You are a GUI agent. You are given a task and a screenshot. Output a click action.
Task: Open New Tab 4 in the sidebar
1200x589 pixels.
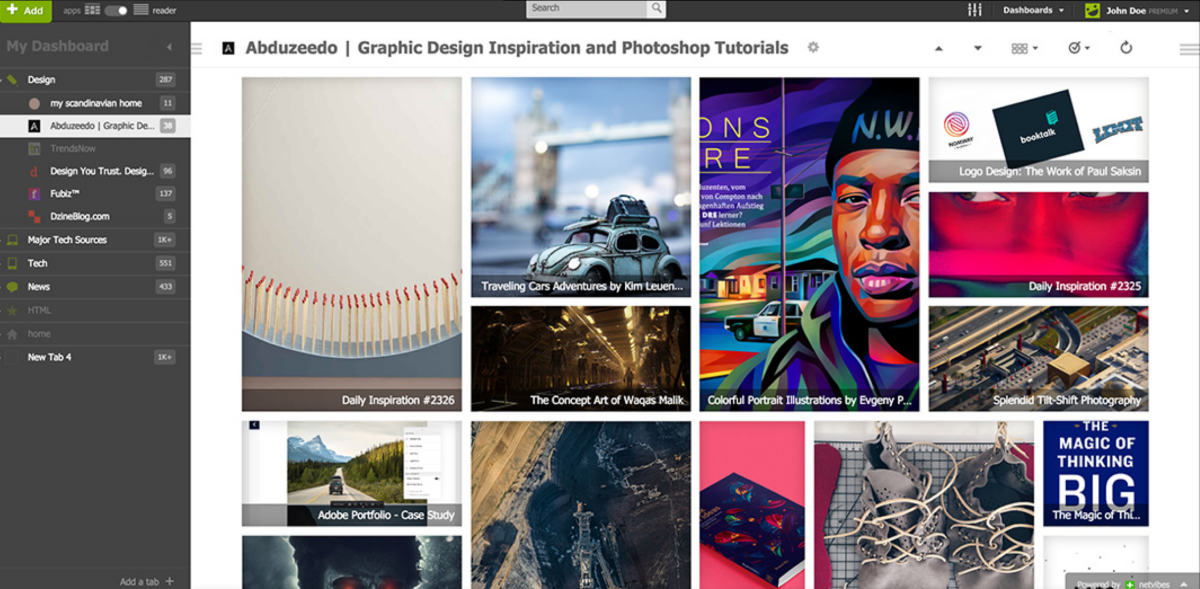coord(95,357)
